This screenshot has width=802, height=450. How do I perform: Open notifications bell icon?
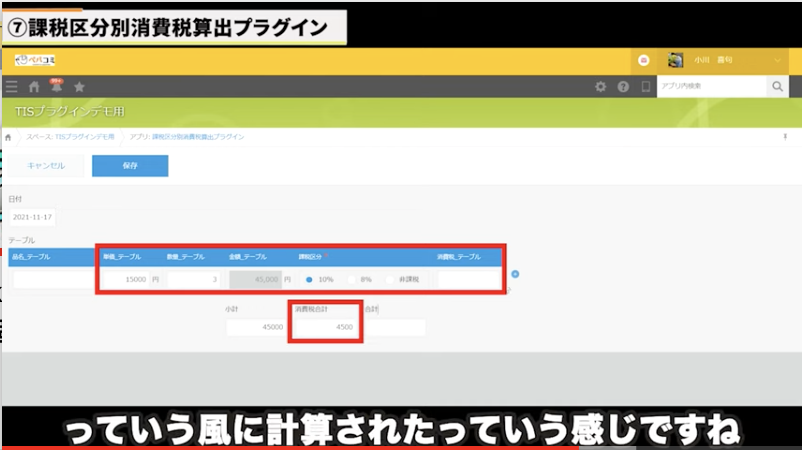tap(56, 87)
